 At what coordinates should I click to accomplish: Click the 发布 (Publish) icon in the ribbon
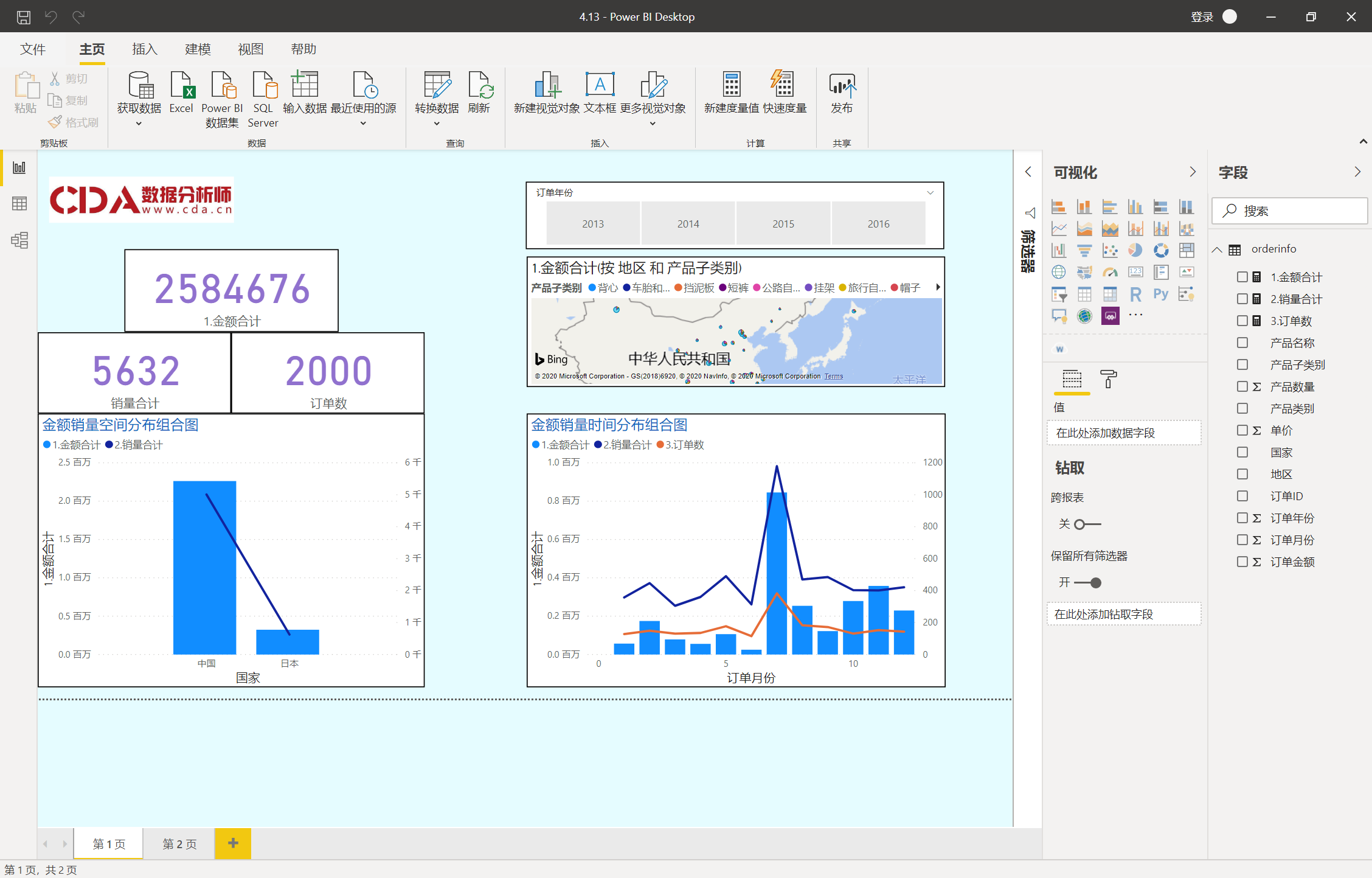tap(842, 86)
